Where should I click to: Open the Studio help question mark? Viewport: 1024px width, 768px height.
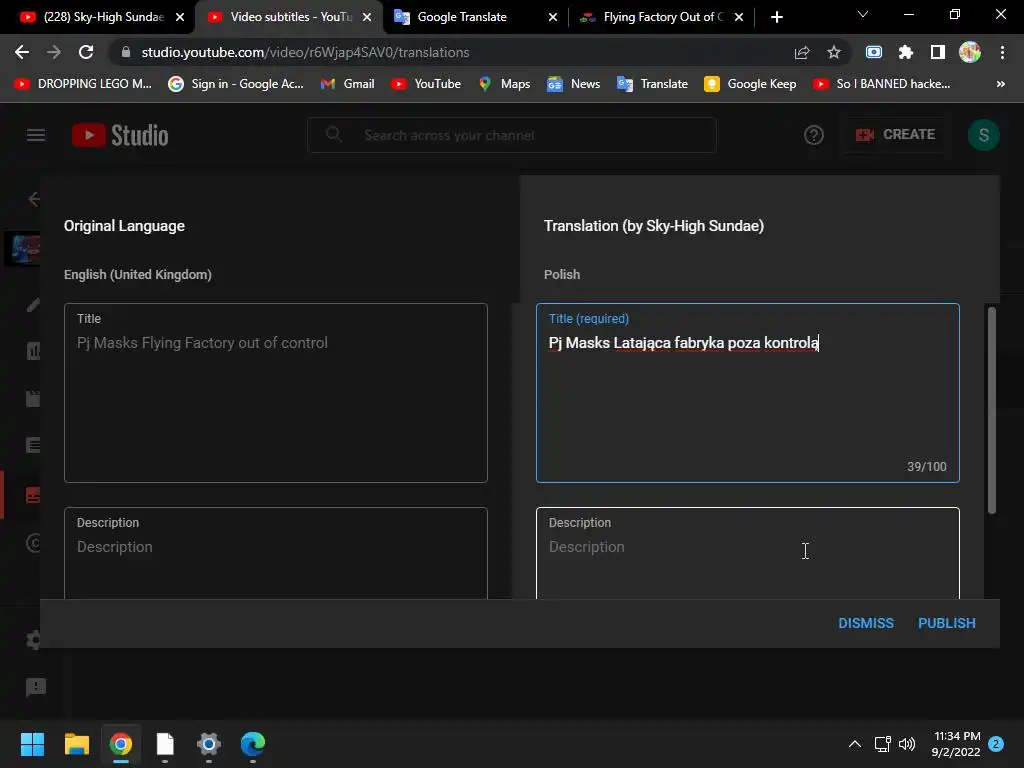click(x=814, y=135)
